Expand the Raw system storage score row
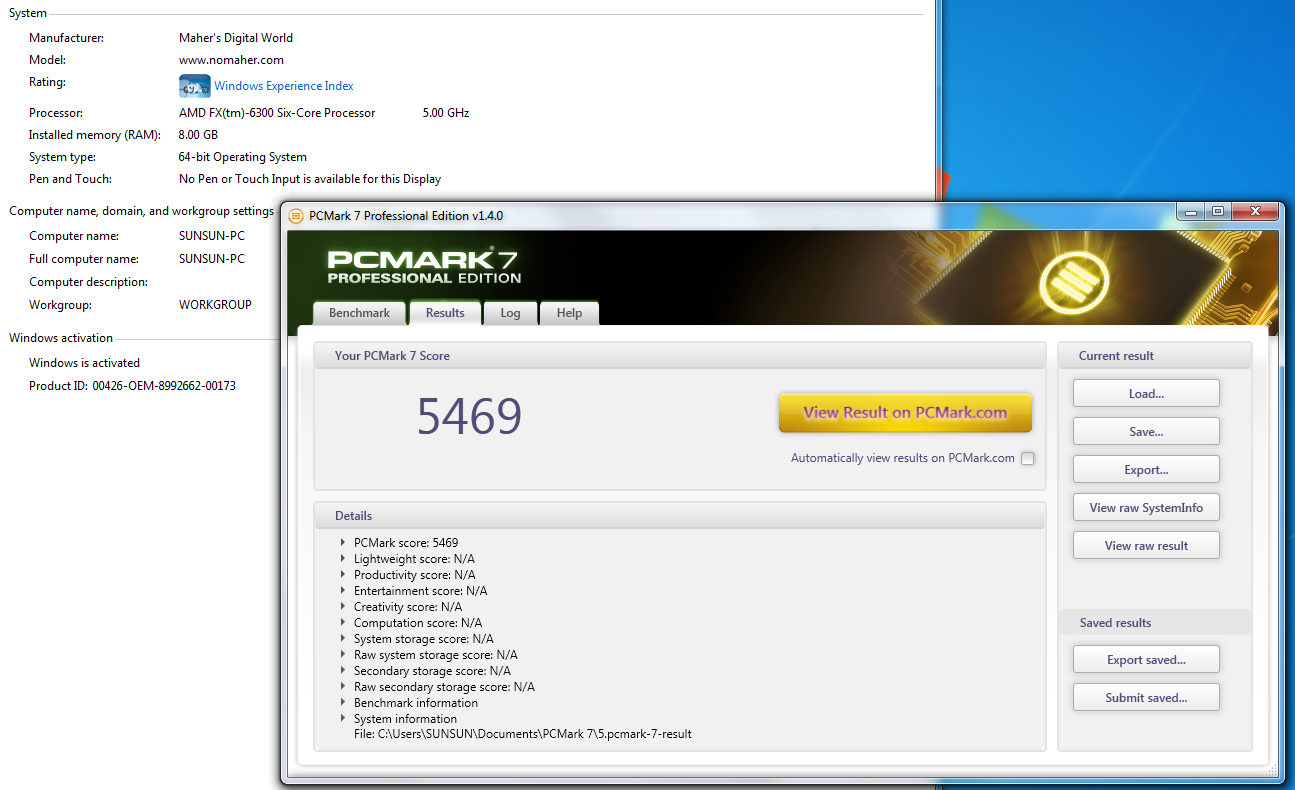This screenshot has width=1295, height=790. click(343, 655)
